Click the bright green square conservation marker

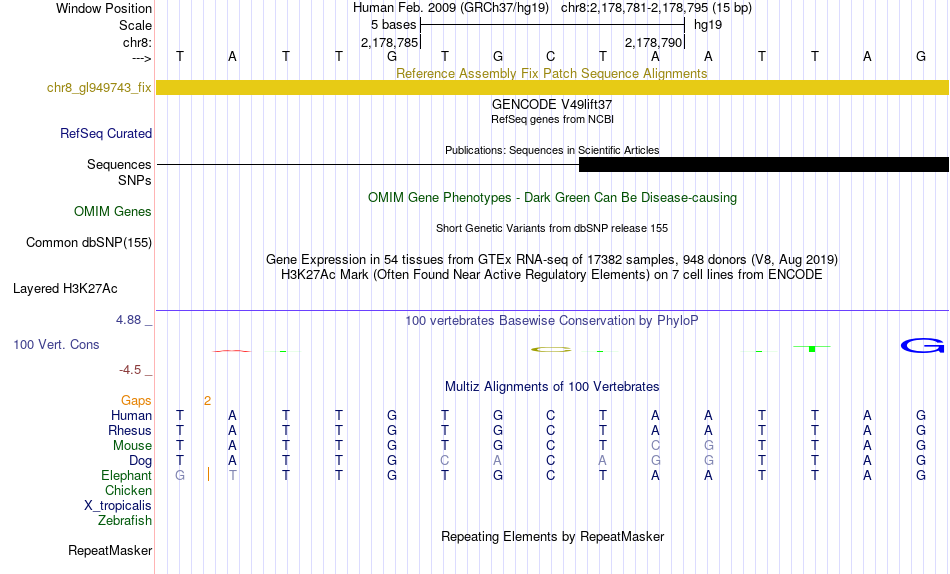(812, 349)
